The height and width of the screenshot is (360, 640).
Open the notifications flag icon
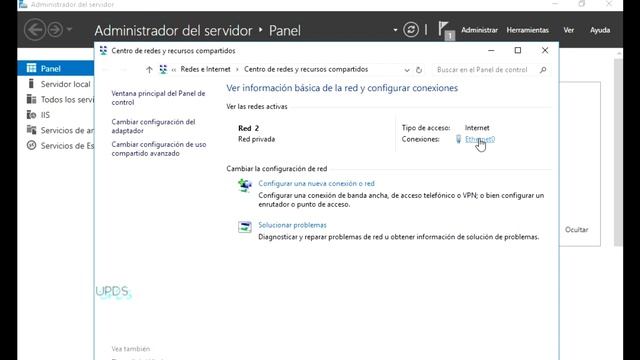pyautogui.click(x=445, y=31)
